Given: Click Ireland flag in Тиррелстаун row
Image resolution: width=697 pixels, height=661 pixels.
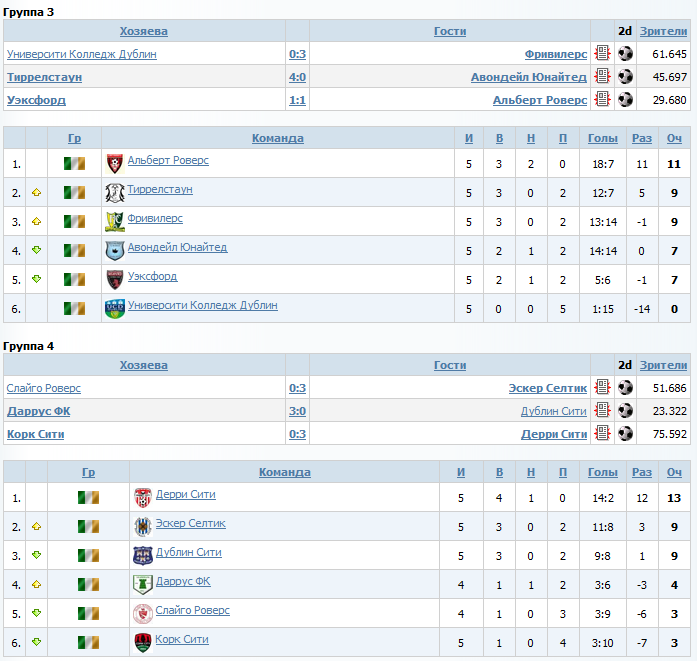Looking at the screenshot, I should pyautogui.click(x=74, y=192).
